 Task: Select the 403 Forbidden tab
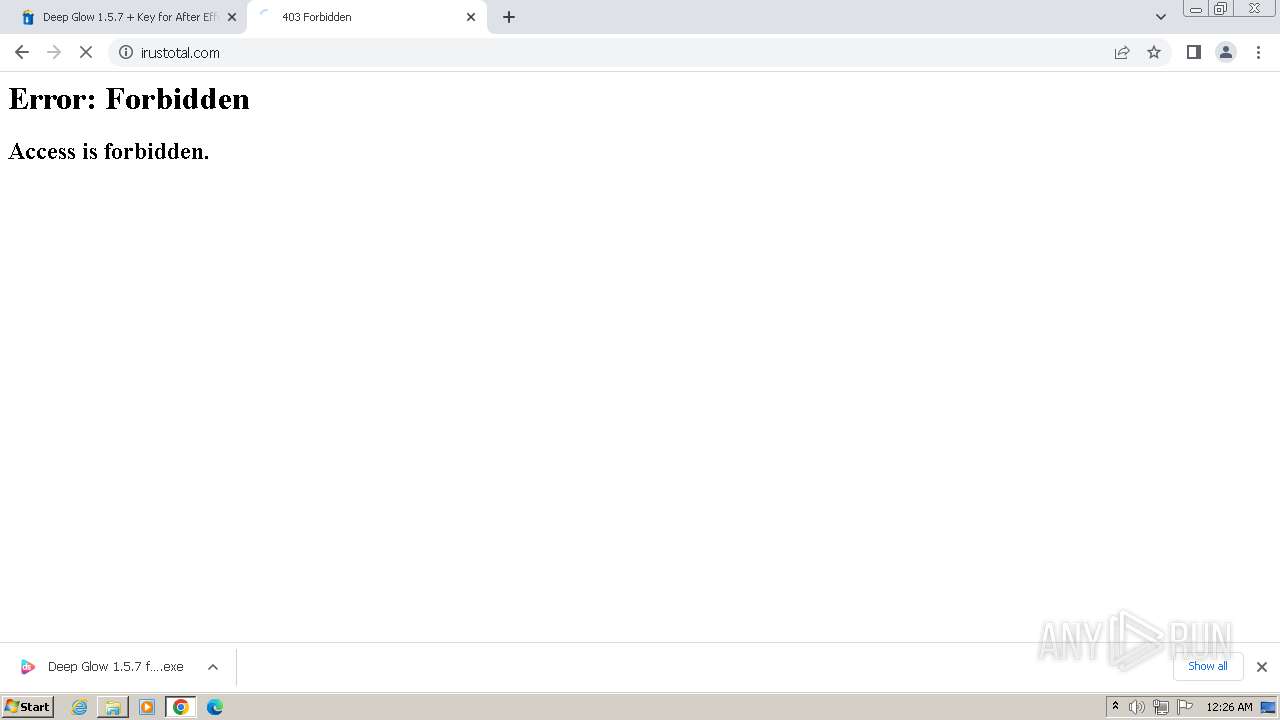pos(366,17)
